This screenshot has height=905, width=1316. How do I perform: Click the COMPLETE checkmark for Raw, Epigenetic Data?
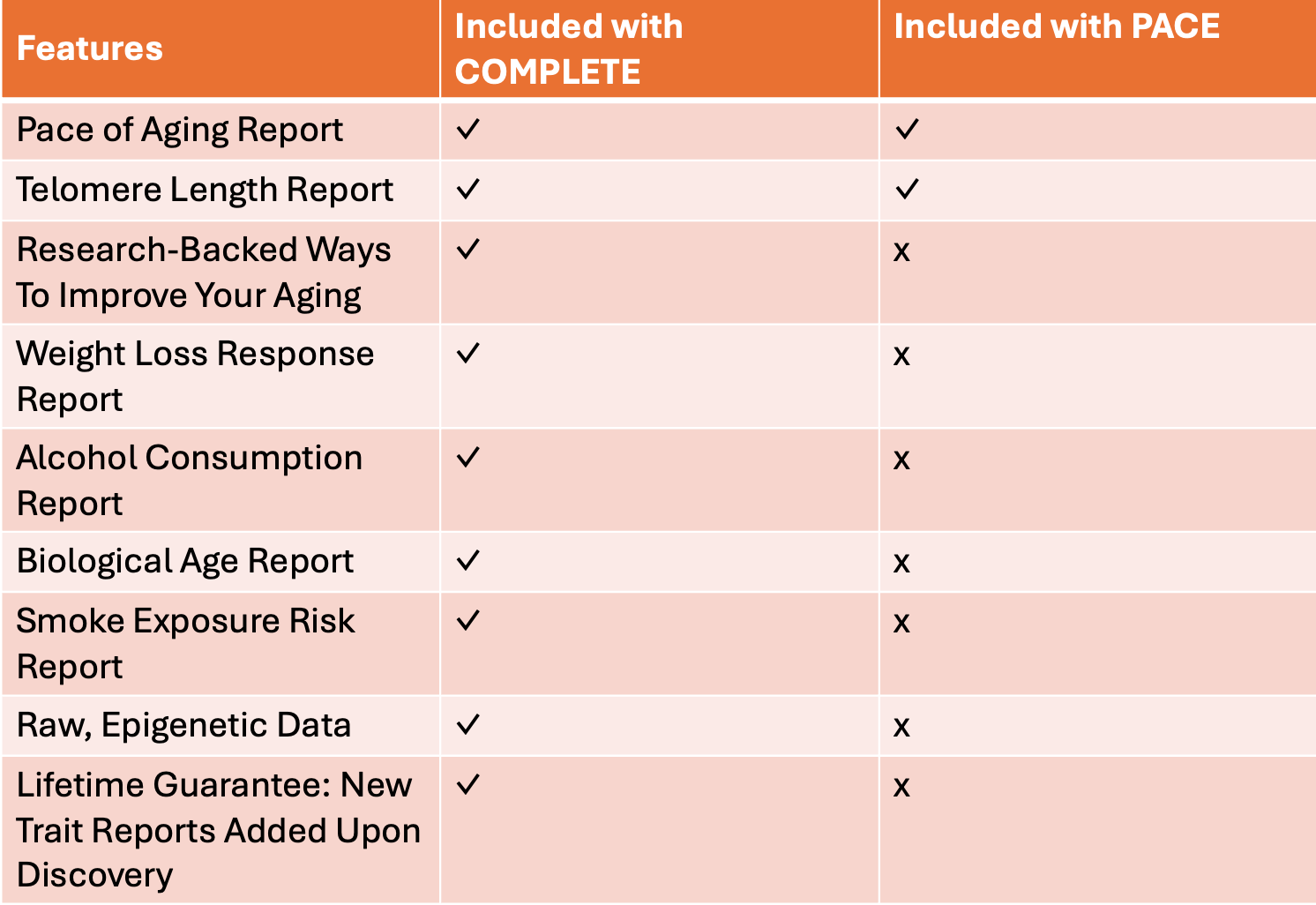[x=468, y=725]
